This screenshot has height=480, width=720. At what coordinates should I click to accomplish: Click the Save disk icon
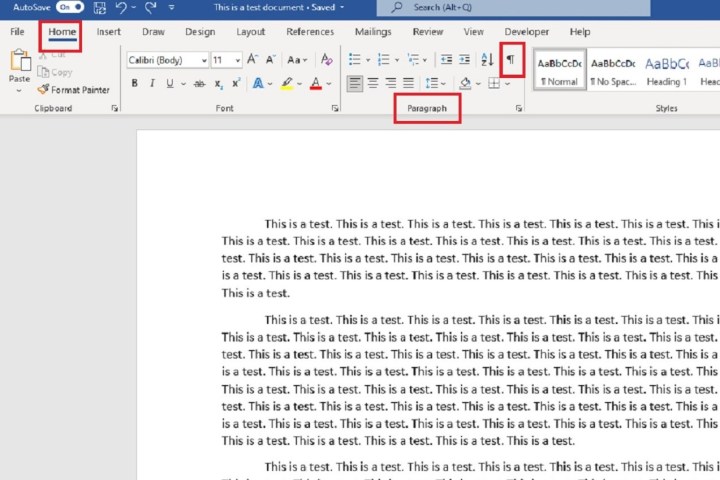click(99, 8)
